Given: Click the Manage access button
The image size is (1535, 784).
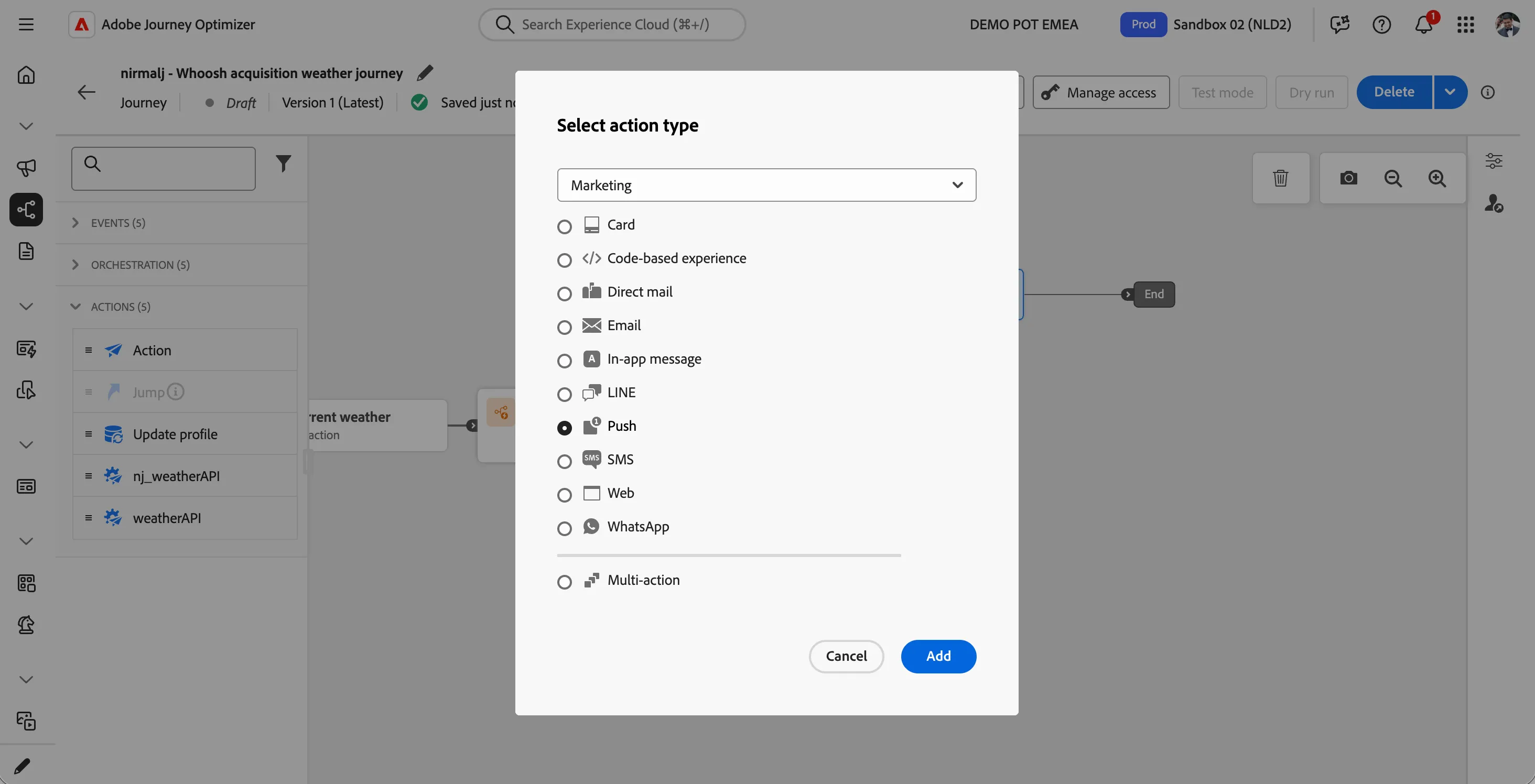Looking at the screenshot, I should [x=1101, y=92].
